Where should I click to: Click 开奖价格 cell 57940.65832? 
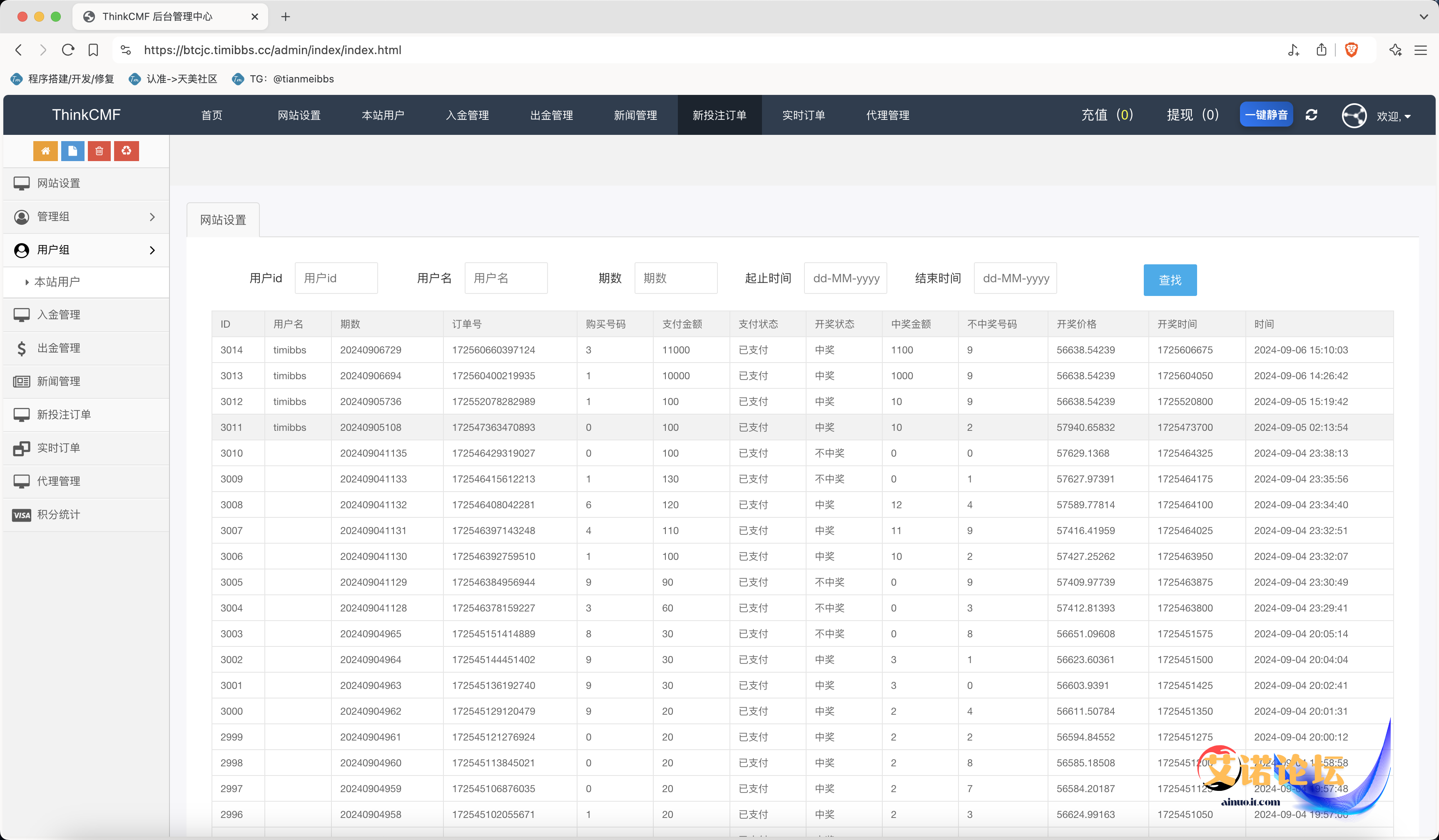point(1085,427)
